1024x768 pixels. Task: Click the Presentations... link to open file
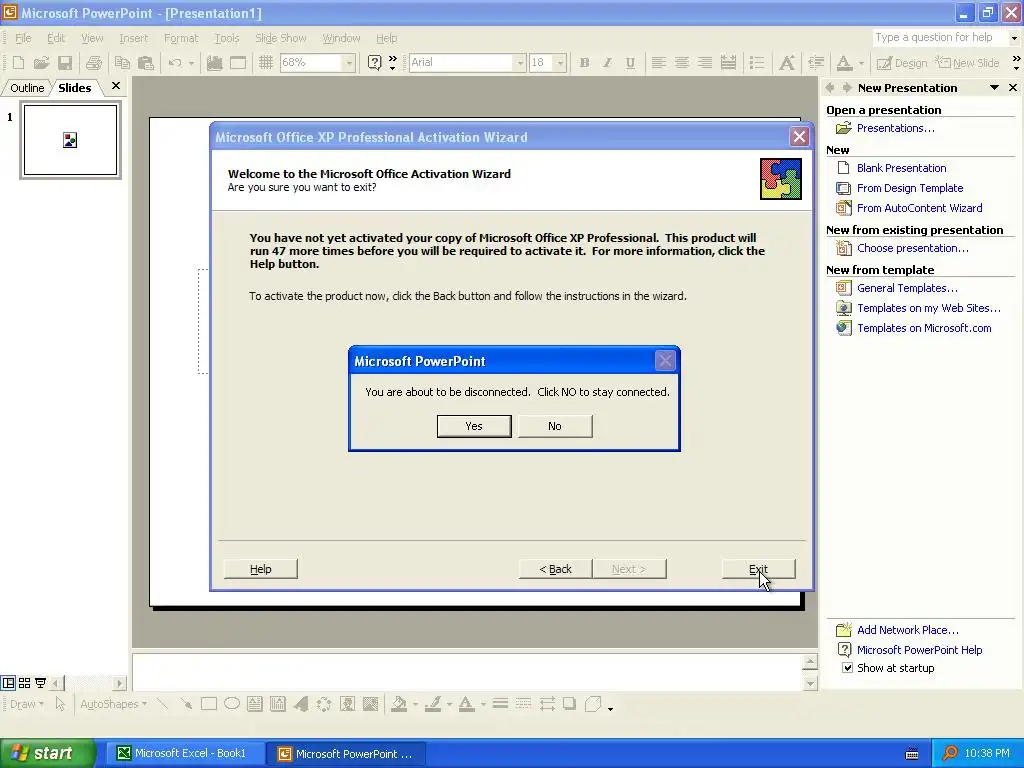click(895, 128)
